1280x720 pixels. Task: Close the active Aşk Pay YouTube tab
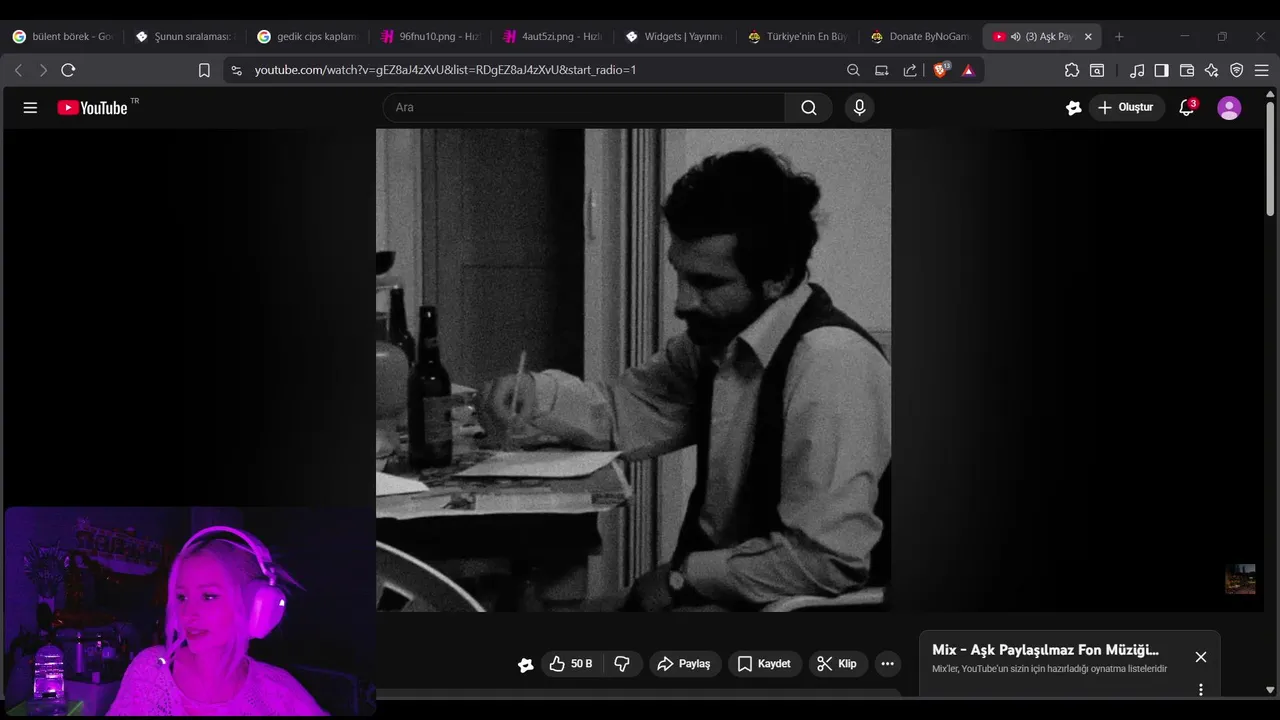[x=1088, y=36]
